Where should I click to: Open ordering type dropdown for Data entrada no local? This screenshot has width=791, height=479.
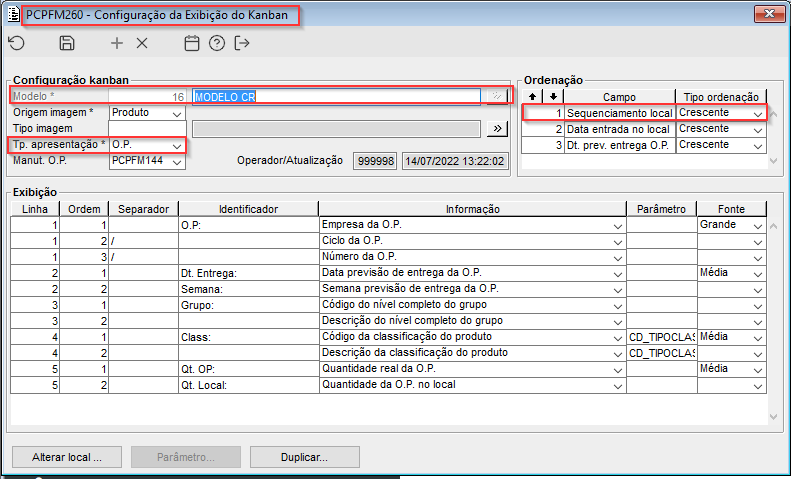pyautogui.click(x=758, y=129)
